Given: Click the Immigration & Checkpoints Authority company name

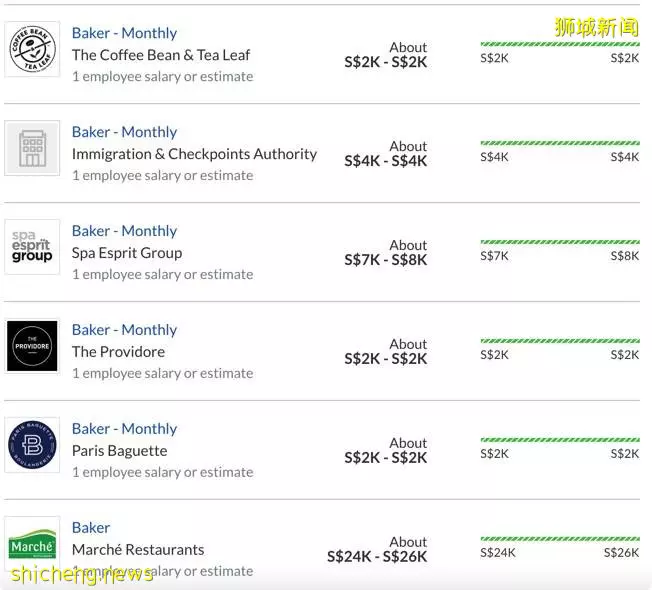Looking at the screenshot, I should tap(194, 154).
